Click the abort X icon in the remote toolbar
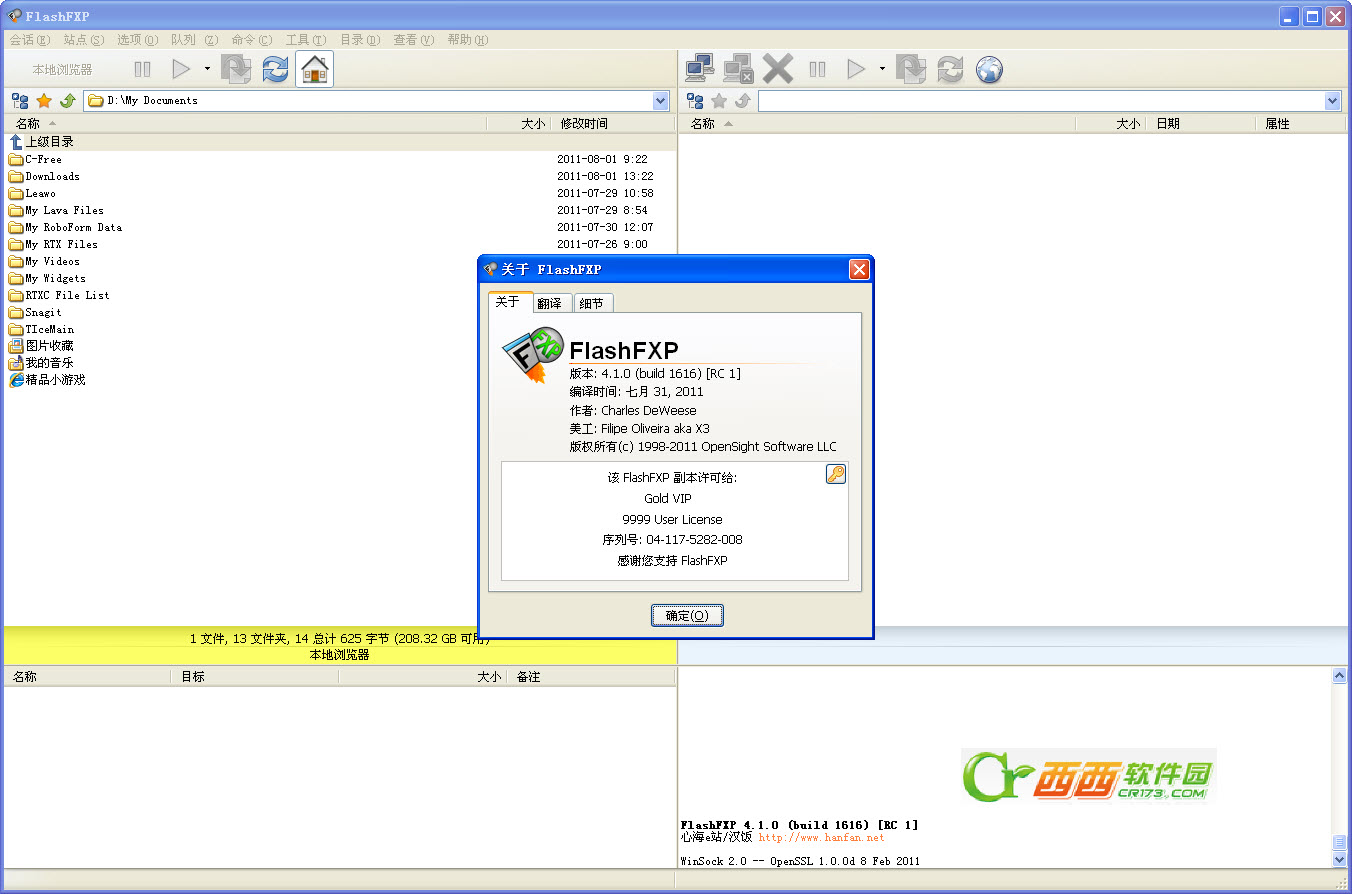 778,69
